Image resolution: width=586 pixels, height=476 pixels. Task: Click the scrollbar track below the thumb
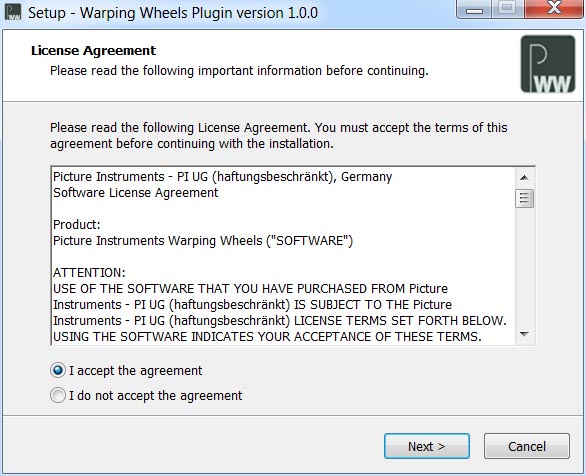(x=524, y=267)
